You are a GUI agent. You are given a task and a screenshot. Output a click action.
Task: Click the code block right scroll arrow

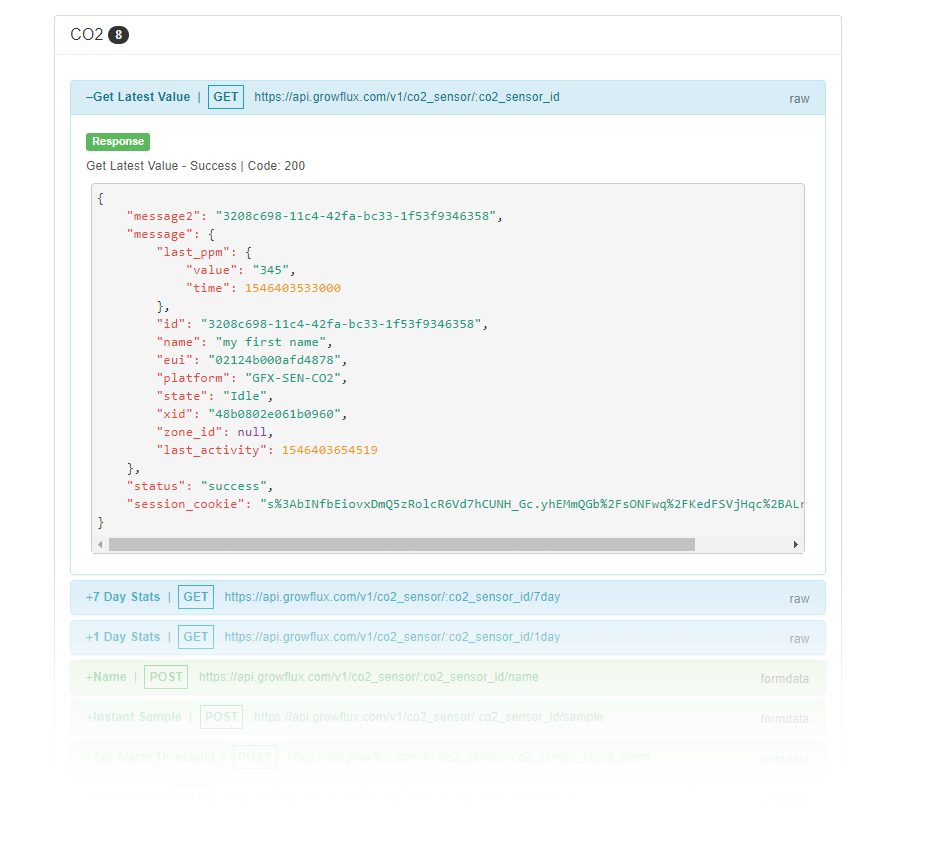[796, 545]
